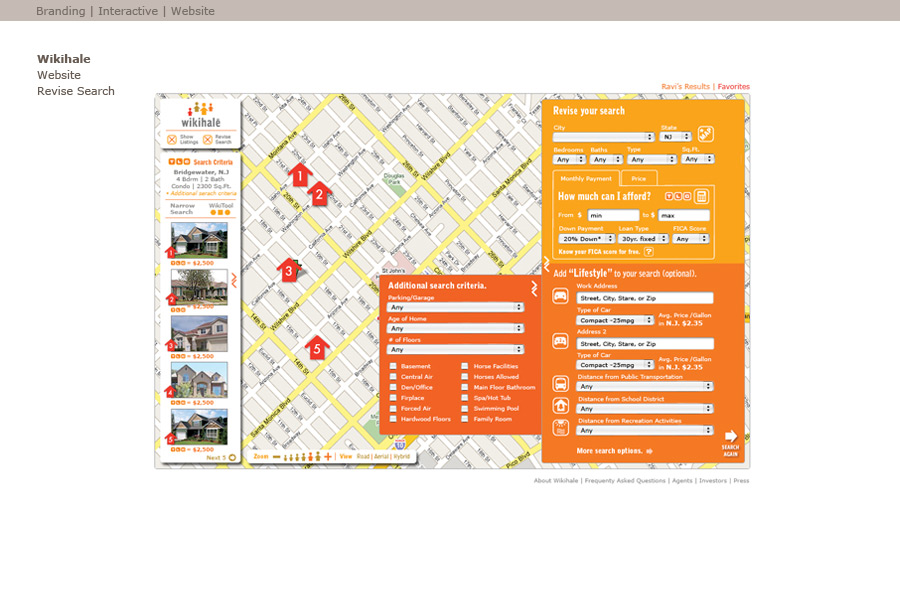The width and height of the screenshot is (900, 600).
Task: Click the FICA score help question icon
Action: click(x=648, y=252)
